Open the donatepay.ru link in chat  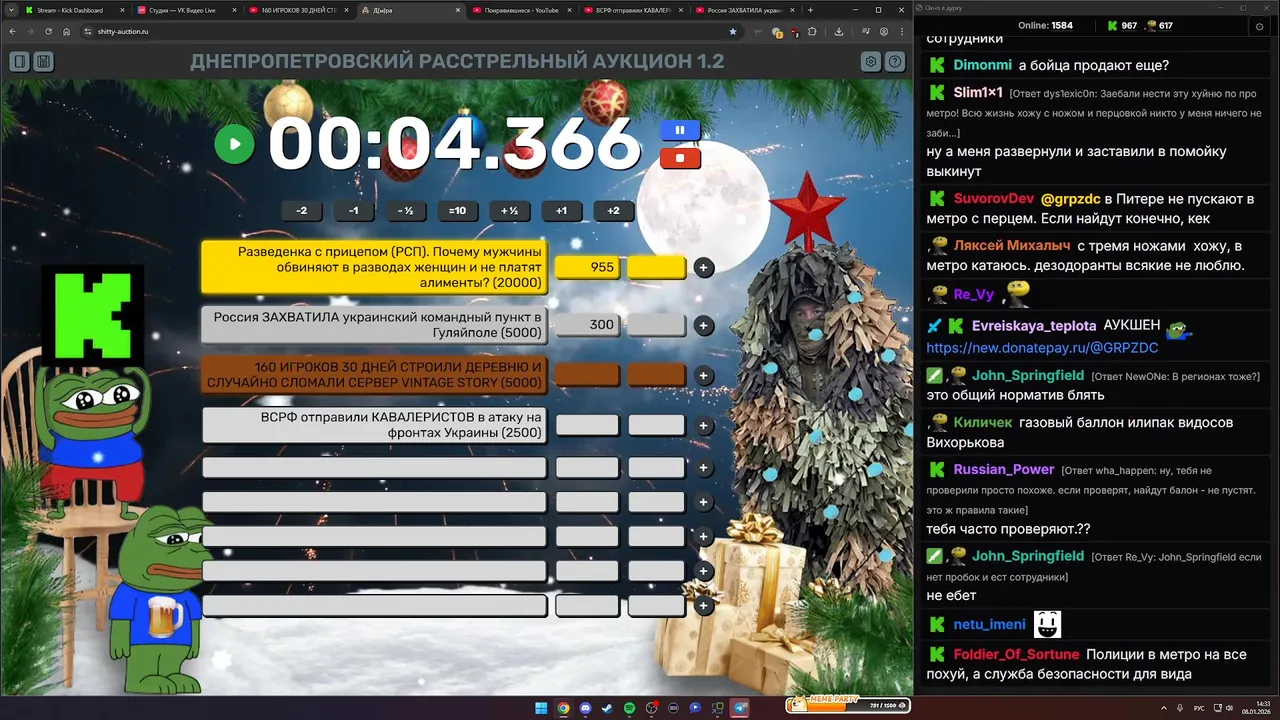point(1042,348)
